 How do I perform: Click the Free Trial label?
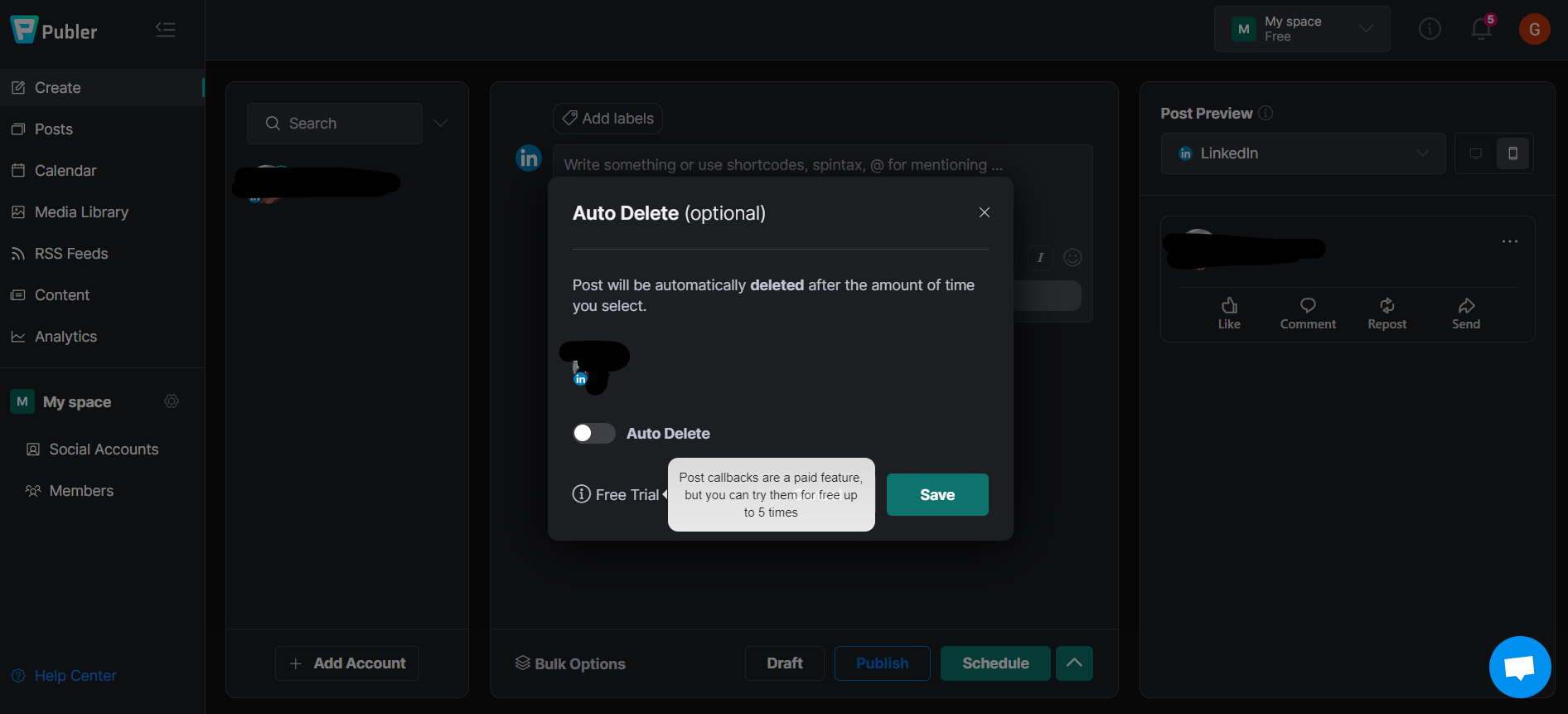[627, 495]
